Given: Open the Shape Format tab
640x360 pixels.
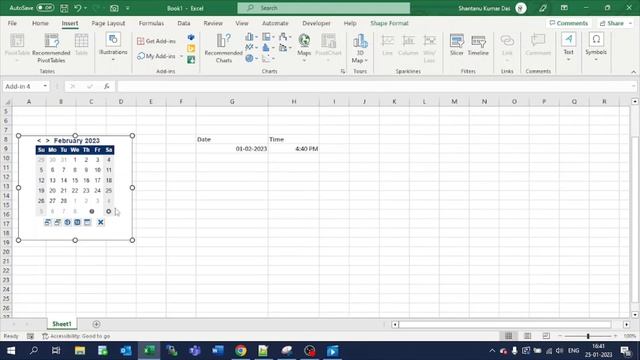Looking at the screenshot, I should [389, 23].
